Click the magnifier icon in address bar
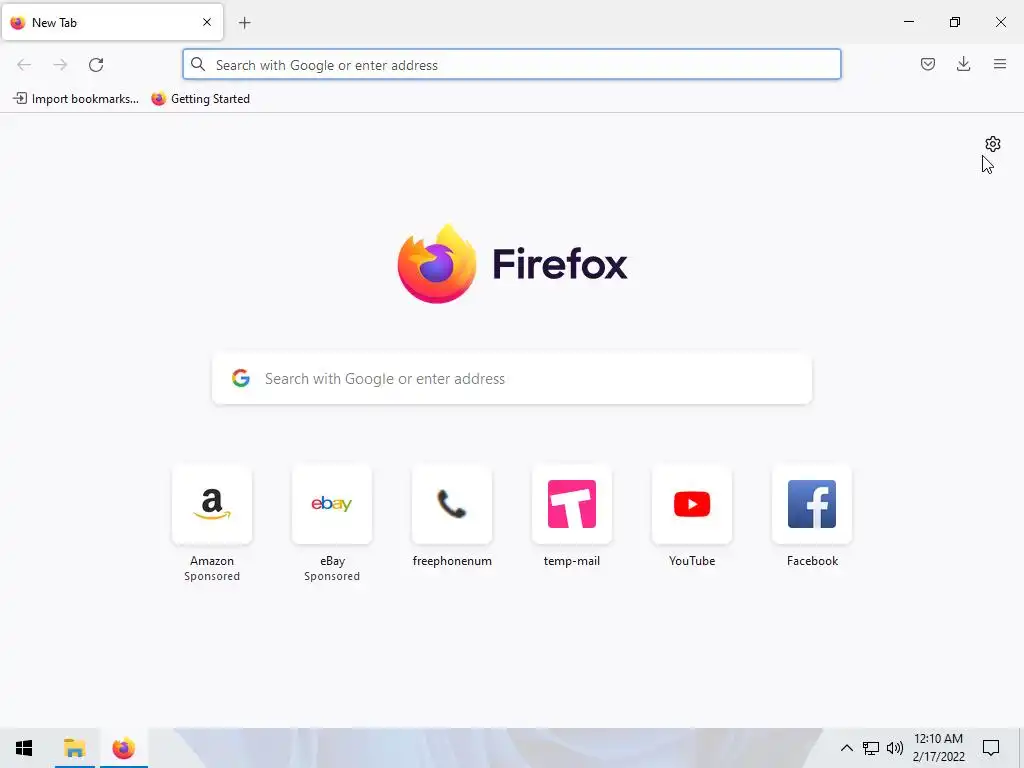Screen dimensions: 1024x768 coord(198,64)
